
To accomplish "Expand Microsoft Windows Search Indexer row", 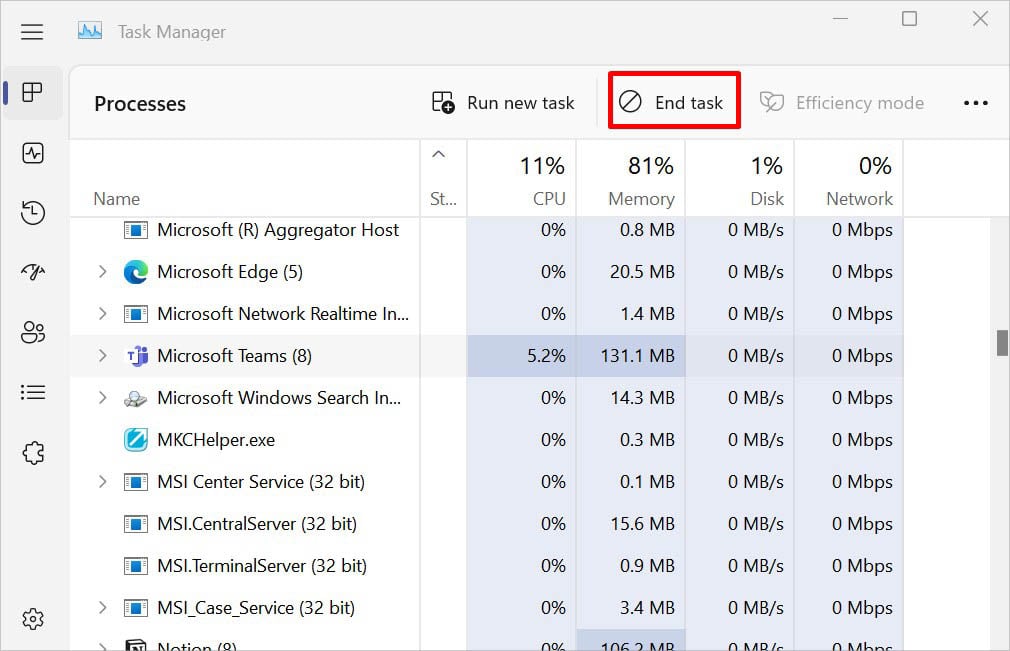I will [102, 398].
